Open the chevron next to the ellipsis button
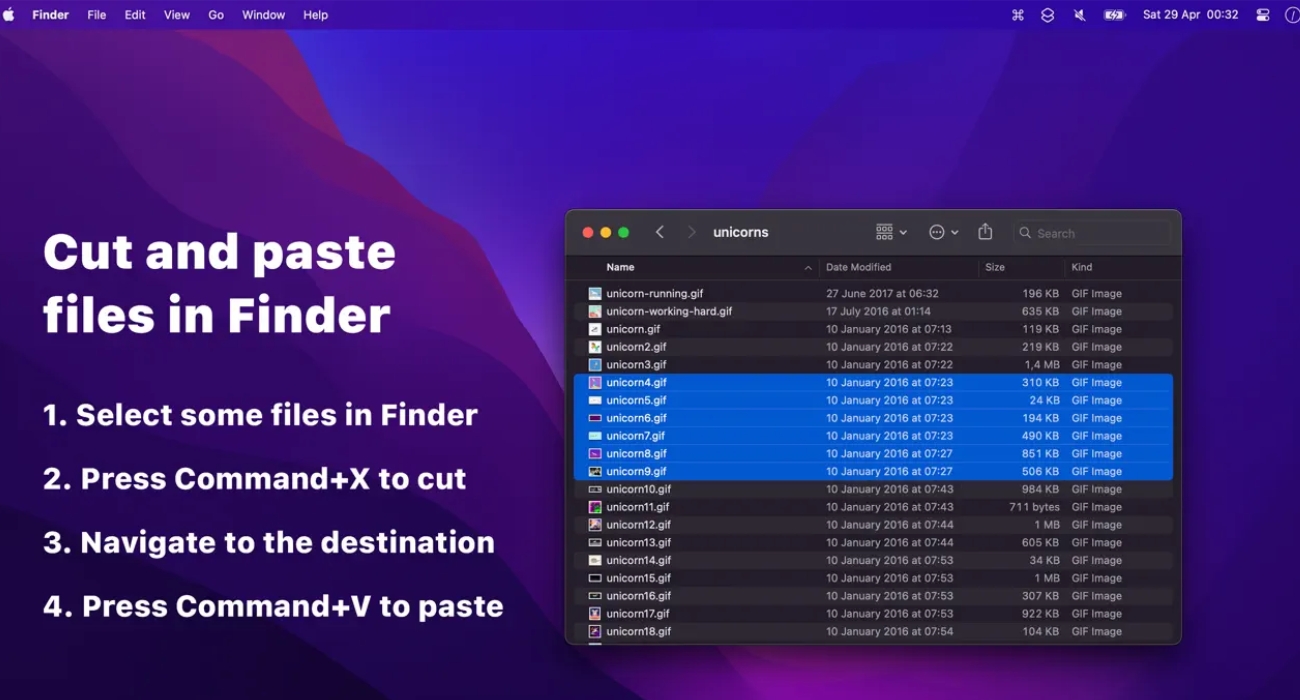Viewport: 1300px width, 700px height. (x=955, y=231)
